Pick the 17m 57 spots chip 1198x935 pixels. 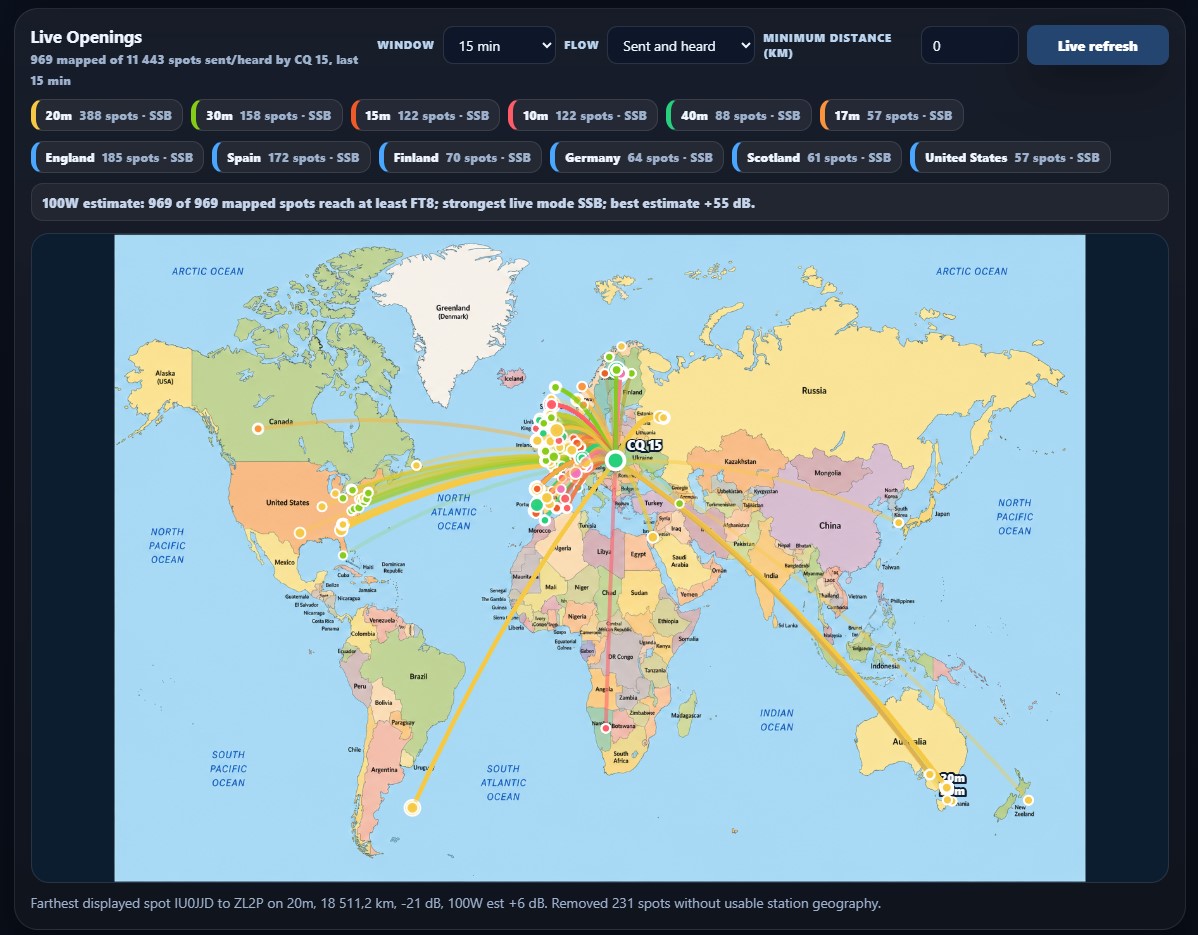pos(892,115)
